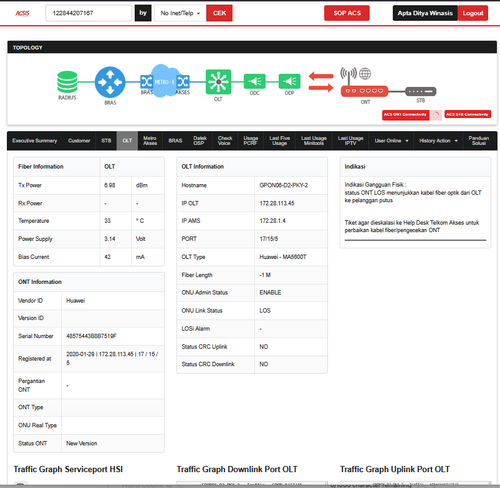The height and width of the screenshot is (488, 500).
Task: Click the RADIUS database icon in topology
Action: pyautogui.click(x=67, y=82)
